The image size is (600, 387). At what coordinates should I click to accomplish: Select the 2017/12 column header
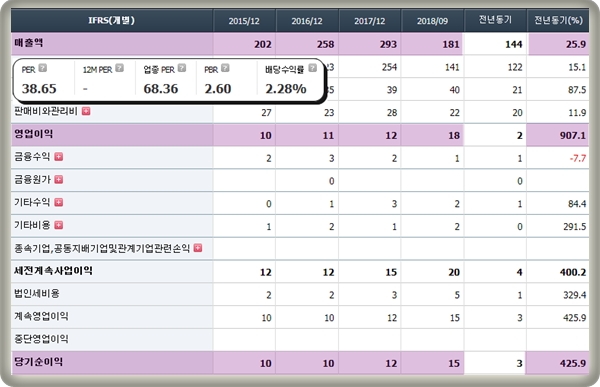[370, 21]
